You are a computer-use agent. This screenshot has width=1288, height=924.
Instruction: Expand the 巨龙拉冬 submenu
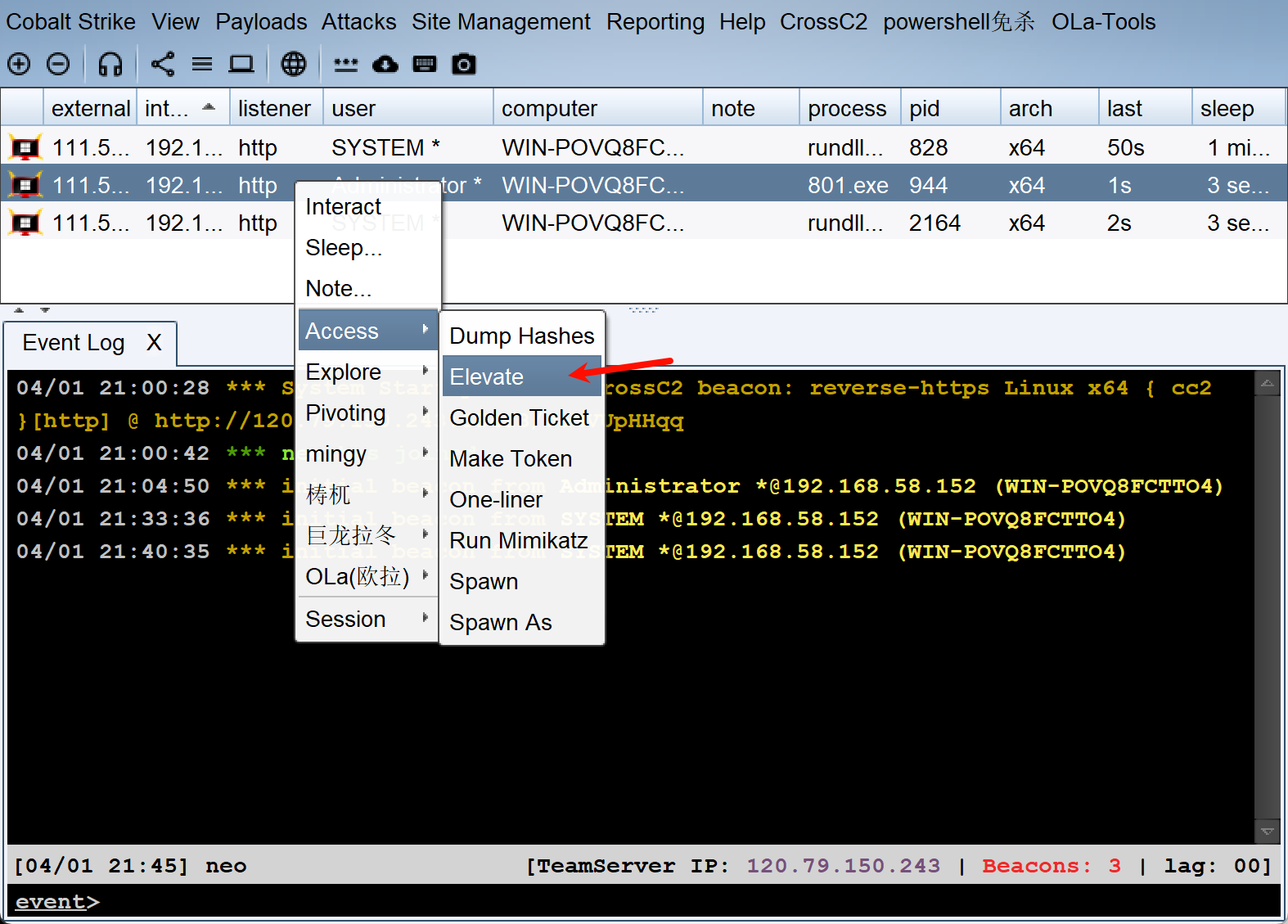(367, 535)
